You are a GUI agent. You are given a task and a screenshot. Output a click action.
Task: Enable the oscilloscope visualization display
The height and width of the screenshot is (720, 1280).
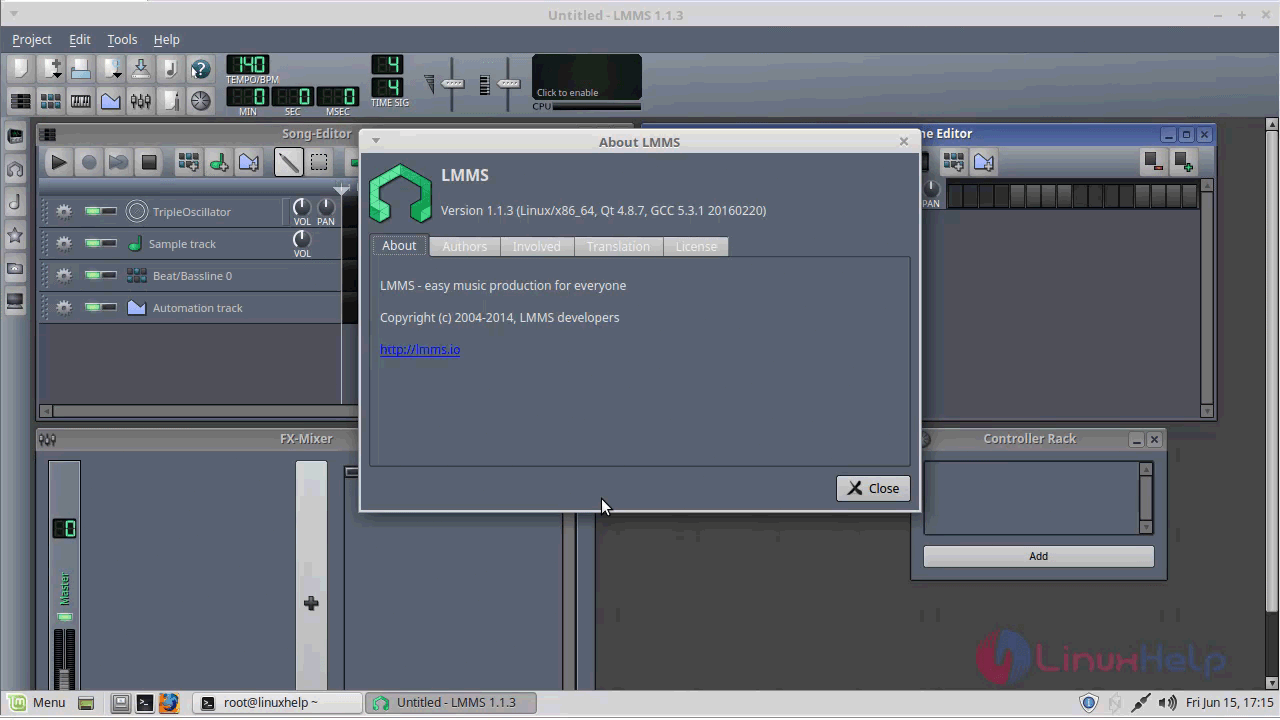(587, 78)
